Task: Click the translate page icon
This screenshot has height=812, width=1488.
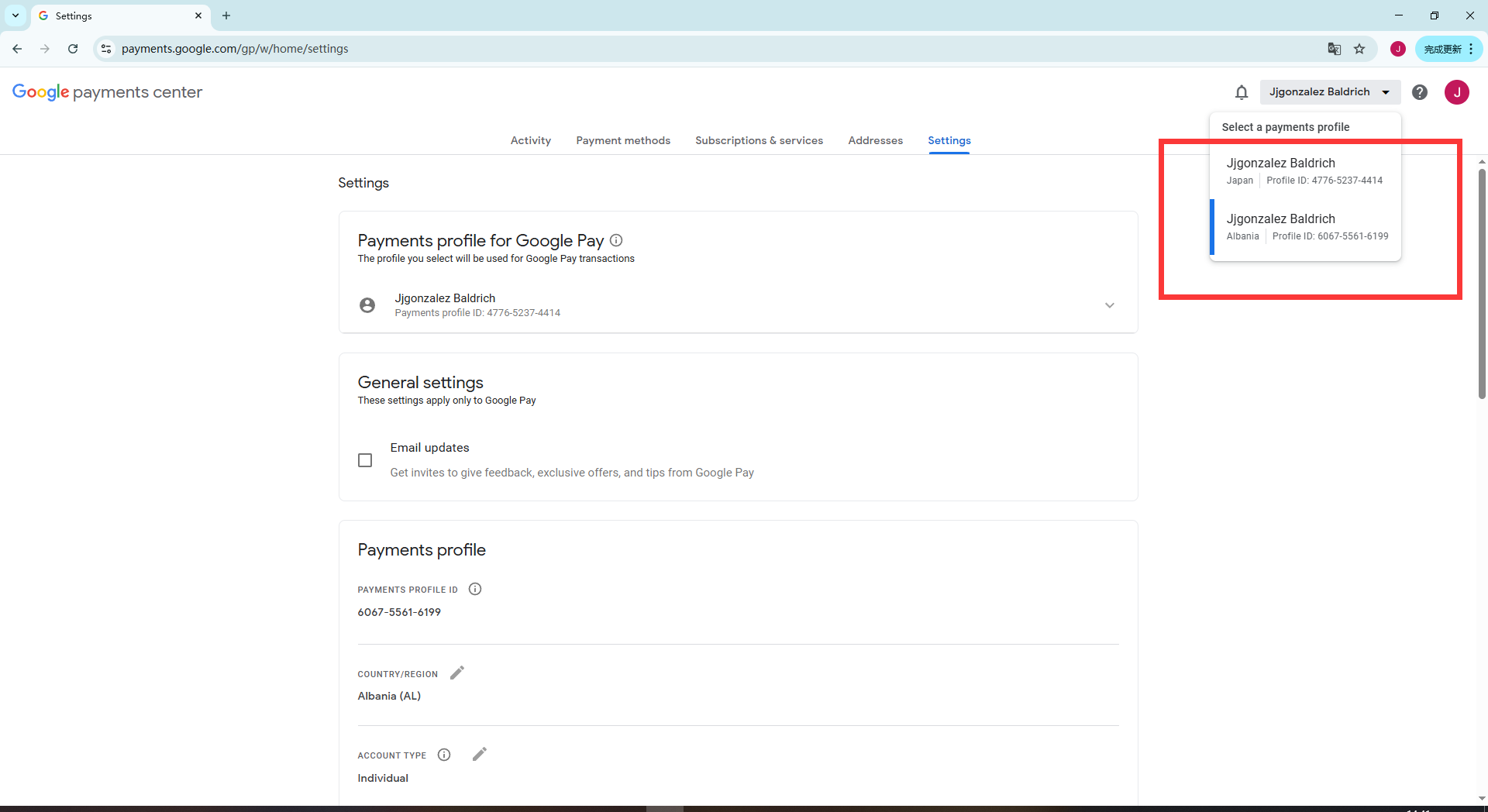Action: pyautogui.click(x=1334, y=49)
